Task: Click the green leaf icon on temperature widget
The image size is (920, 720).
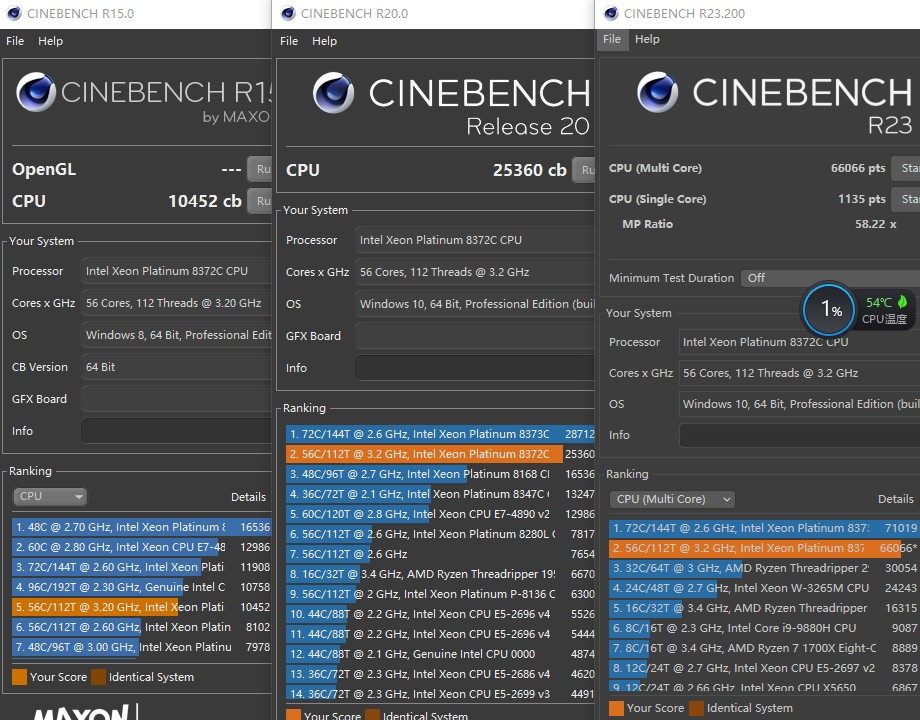Action: click(902, 302)
